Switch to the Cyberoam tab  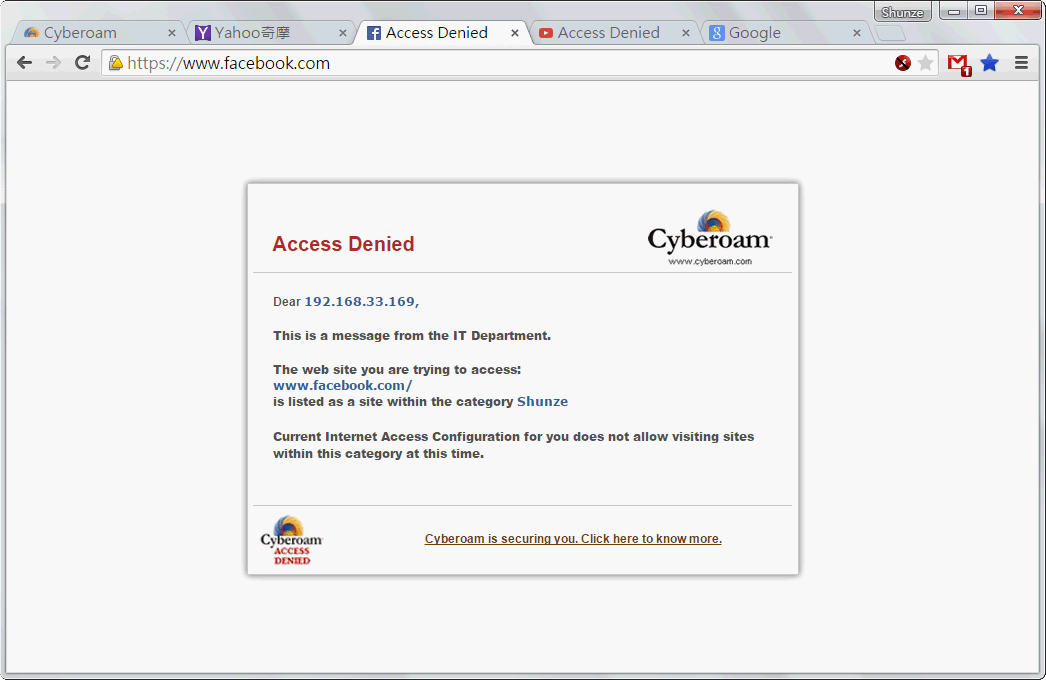[x=97, y=33]
